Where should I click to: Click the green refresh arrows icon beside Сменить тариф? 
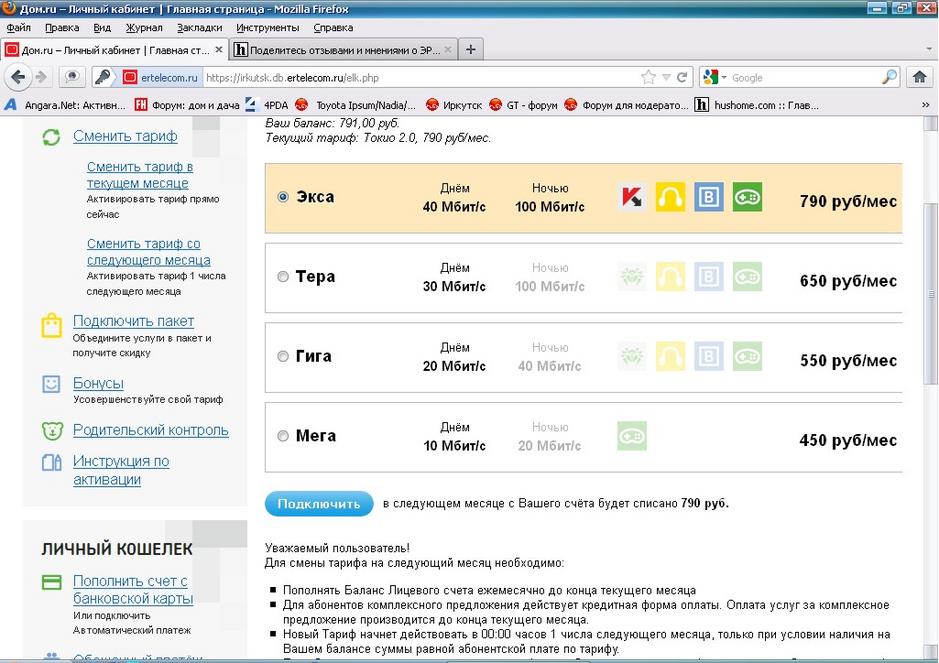pyautogui.click(x=52, y=137)
